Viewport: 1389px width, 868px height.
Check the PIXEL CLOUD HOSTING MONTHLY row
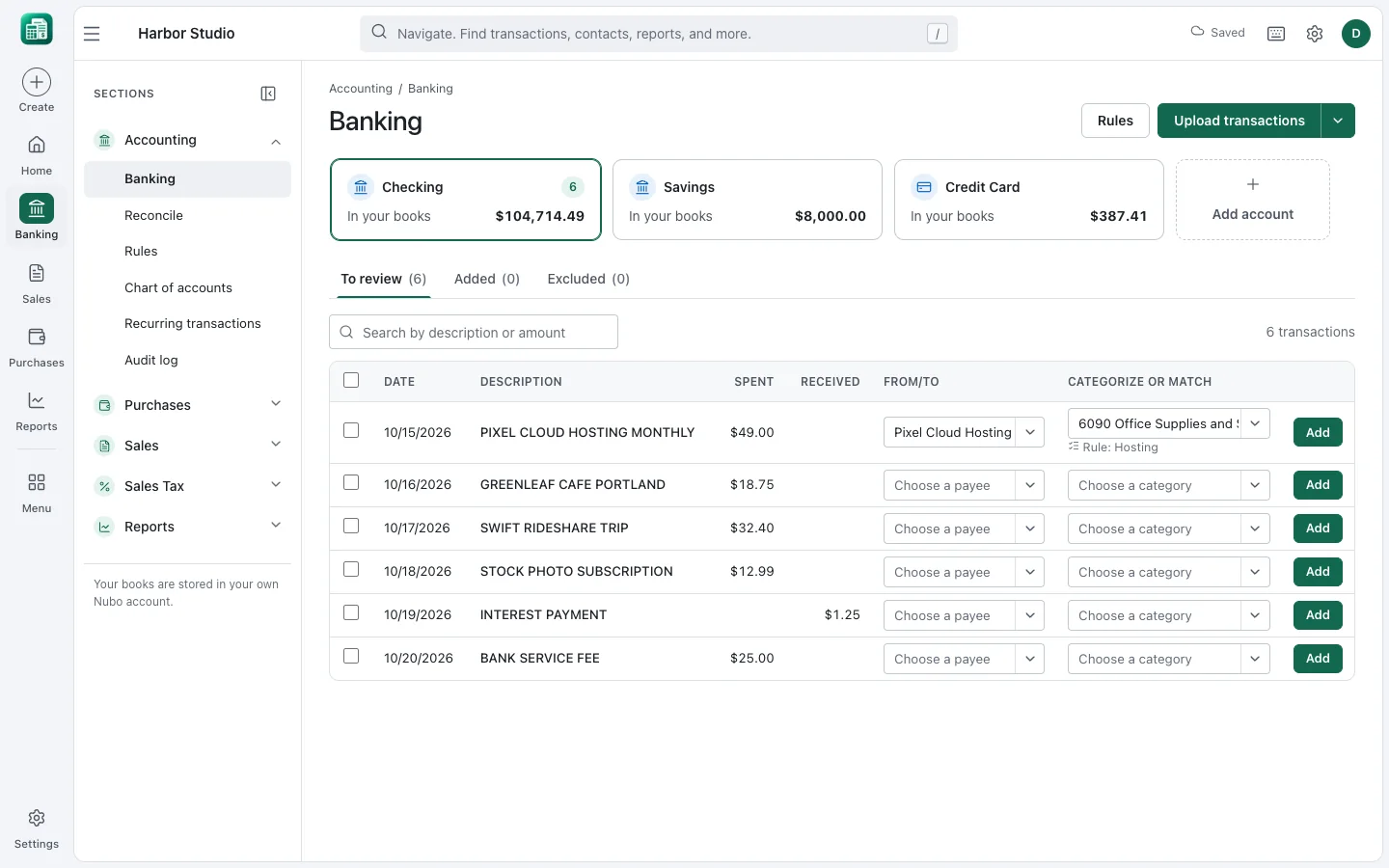pos(351,430)
